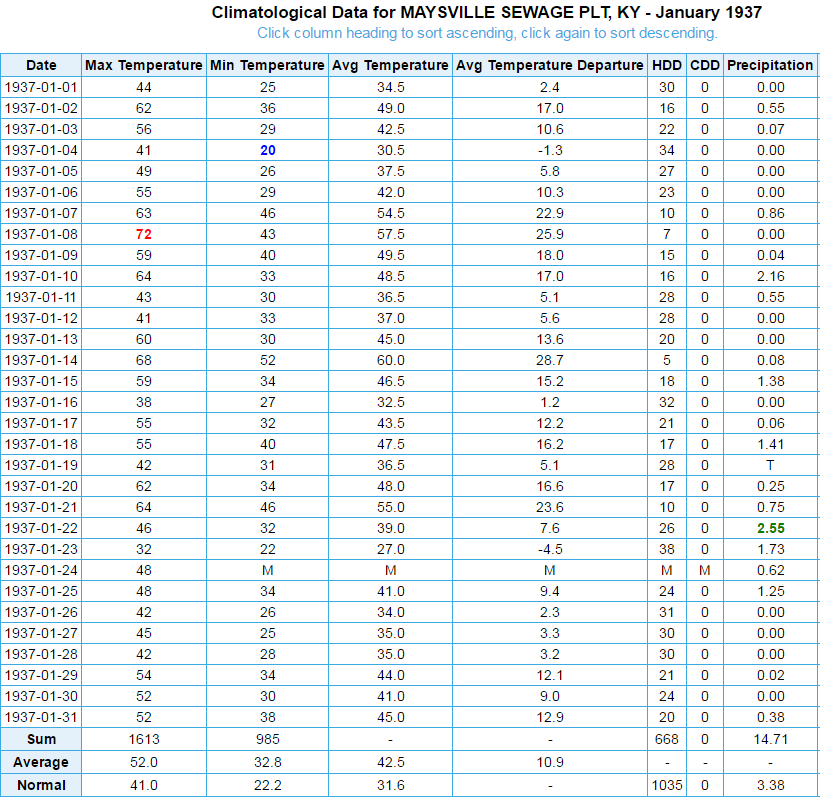Viewport: 820px width, 799px height.
Task: Select date cell 1937-01-31
Action: 41,717
